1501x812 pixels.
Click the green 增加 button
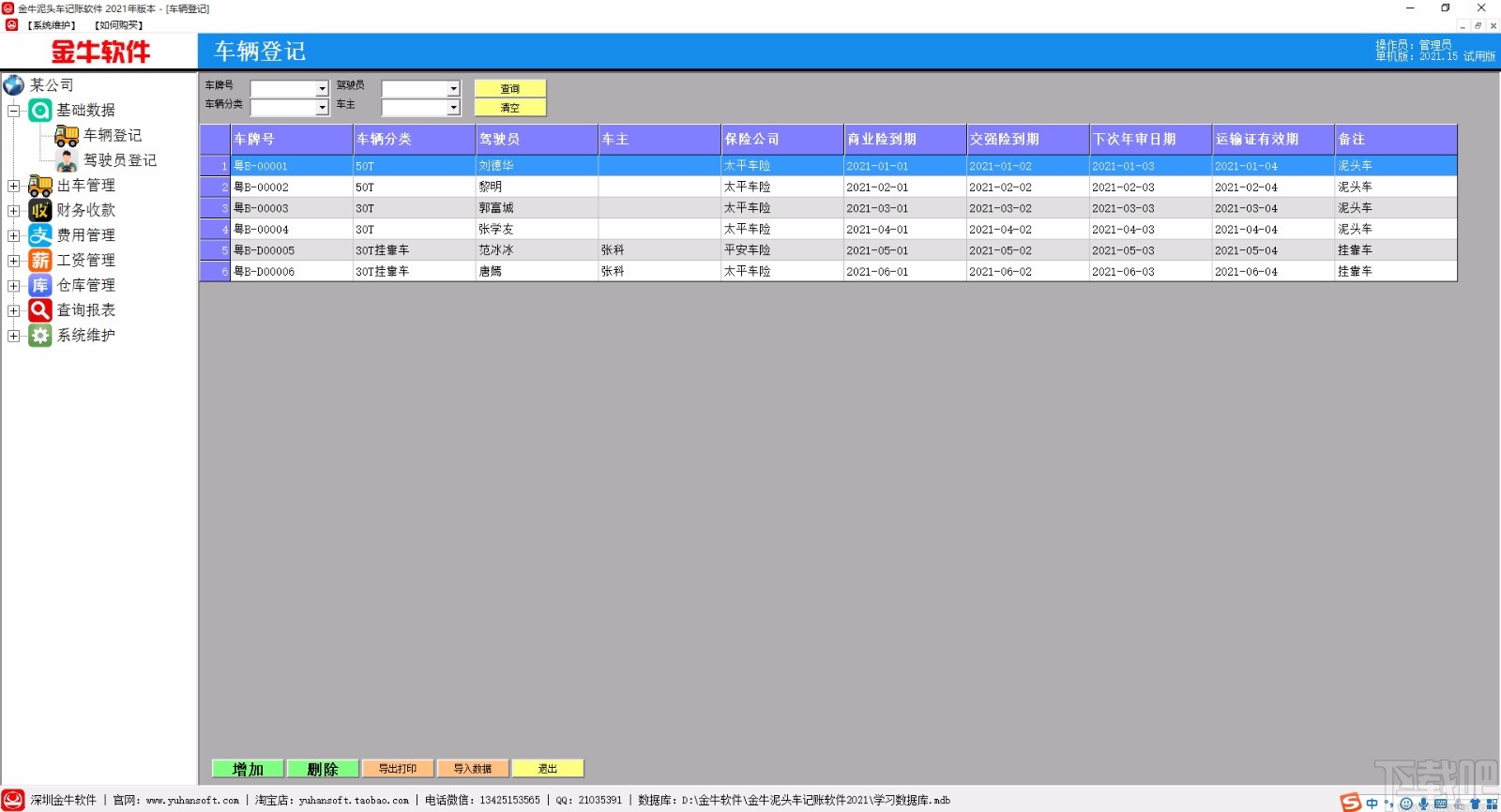coord(248,769)
